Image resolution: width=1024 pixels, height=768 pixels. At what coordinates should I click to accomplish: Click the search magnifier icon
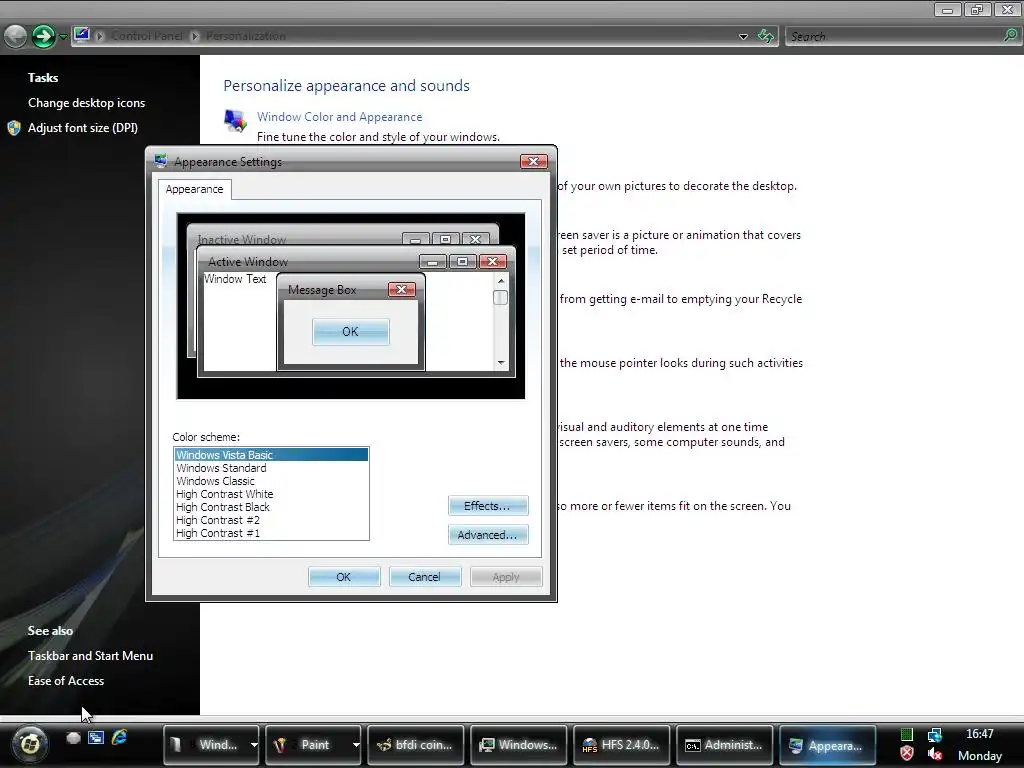1011,36
